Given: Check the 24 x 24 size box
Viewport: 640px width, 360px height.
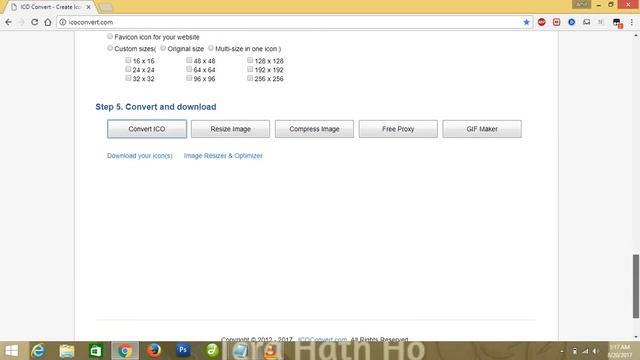Looking at the screenshot, I should 128,69.
